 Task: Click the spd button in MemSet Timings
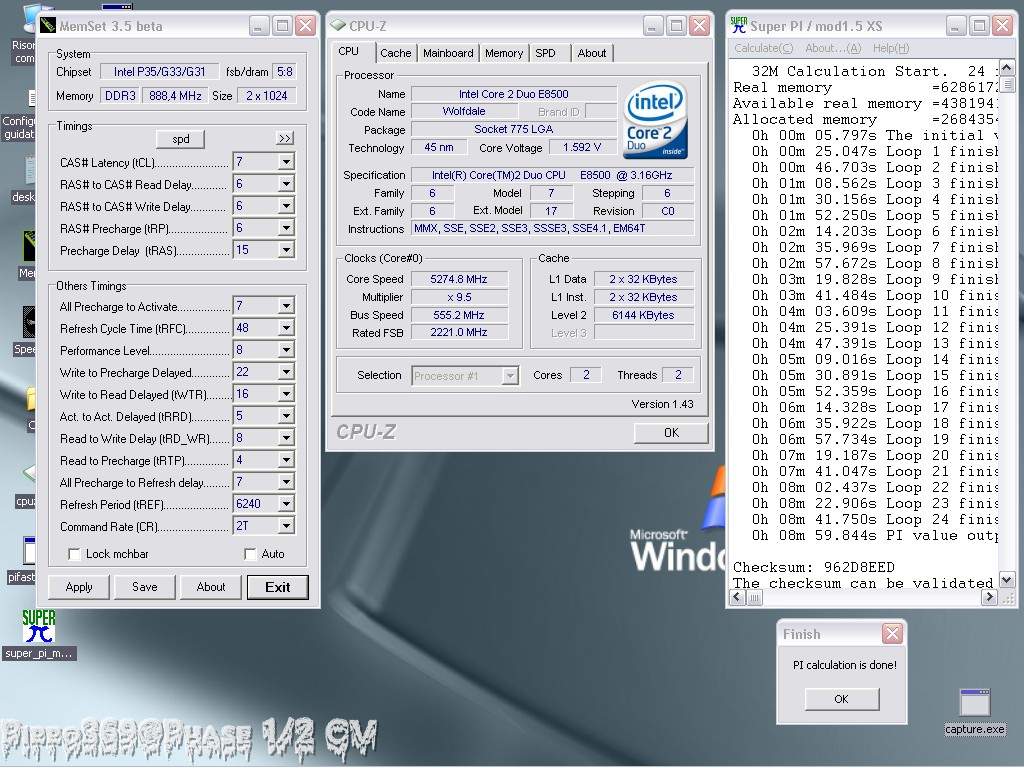(x=181, y=138)
